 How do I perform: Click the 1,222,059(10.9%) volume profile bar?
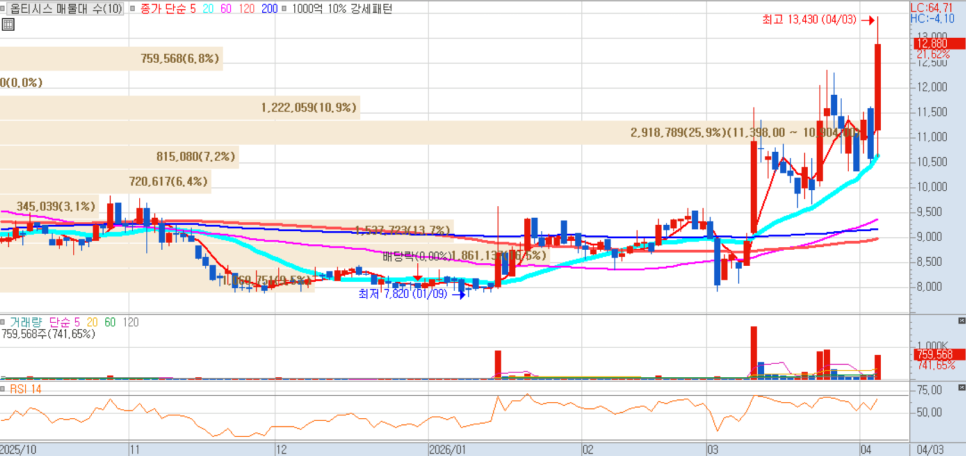coord(180,108)
